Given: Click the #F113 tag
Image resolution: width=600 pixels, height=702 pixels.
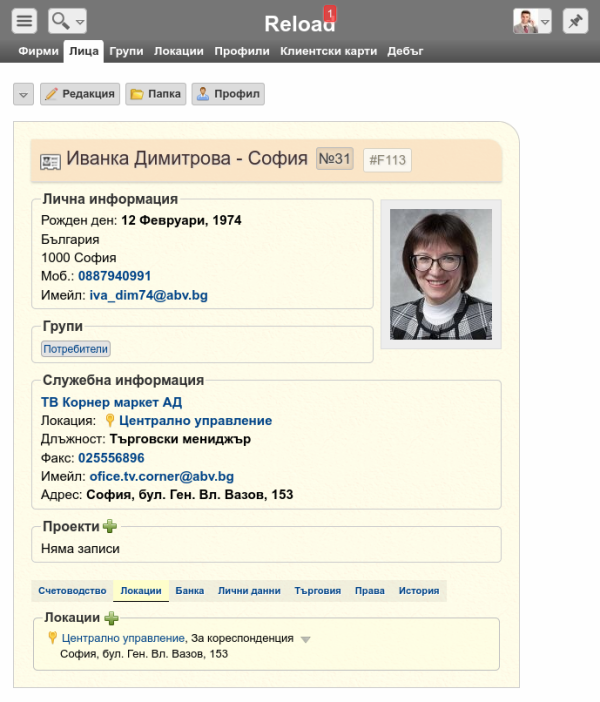Looking at the screenshot, I should click(x=387, y=160).
